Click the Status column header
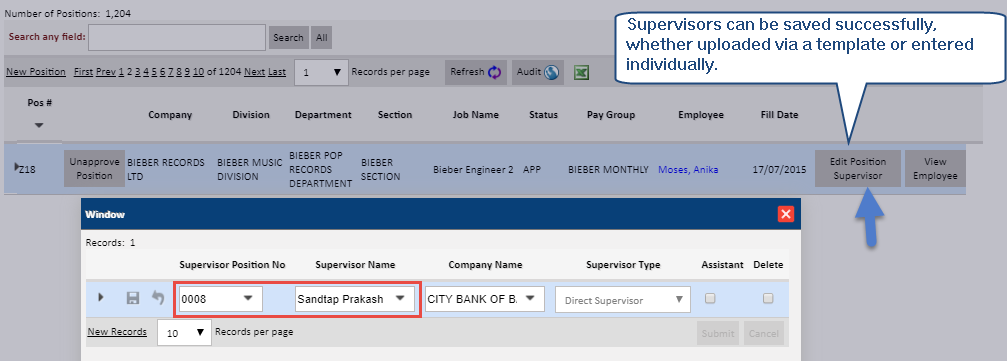Viewport: 1007px width, 361px height. [x=543, y=115]
